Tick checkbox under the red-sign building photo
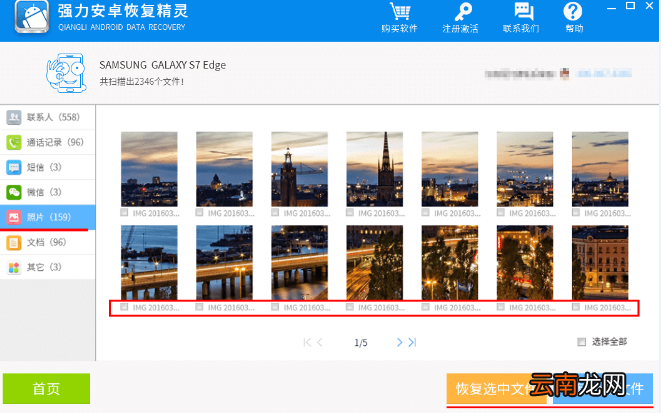Screen dimensions: 663x413 pos(501,307)
